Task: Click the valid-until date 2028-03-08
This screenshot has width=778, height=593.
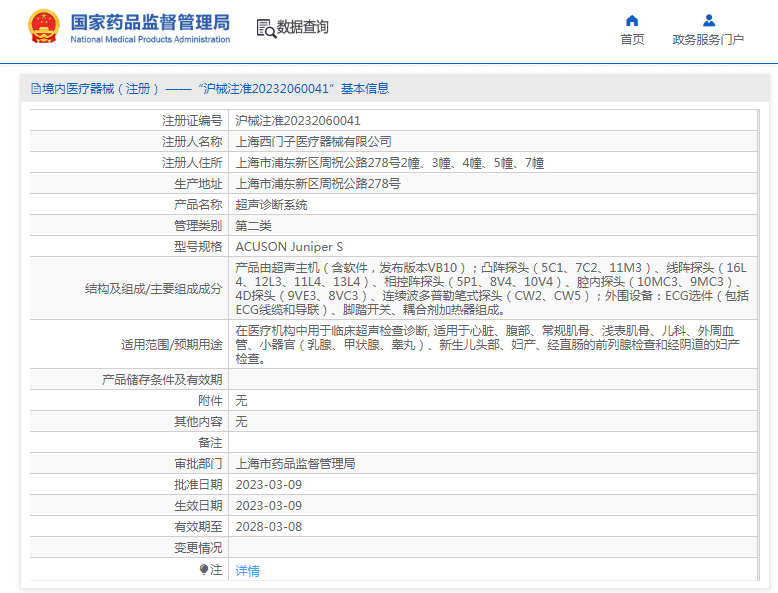Action: 268,527
